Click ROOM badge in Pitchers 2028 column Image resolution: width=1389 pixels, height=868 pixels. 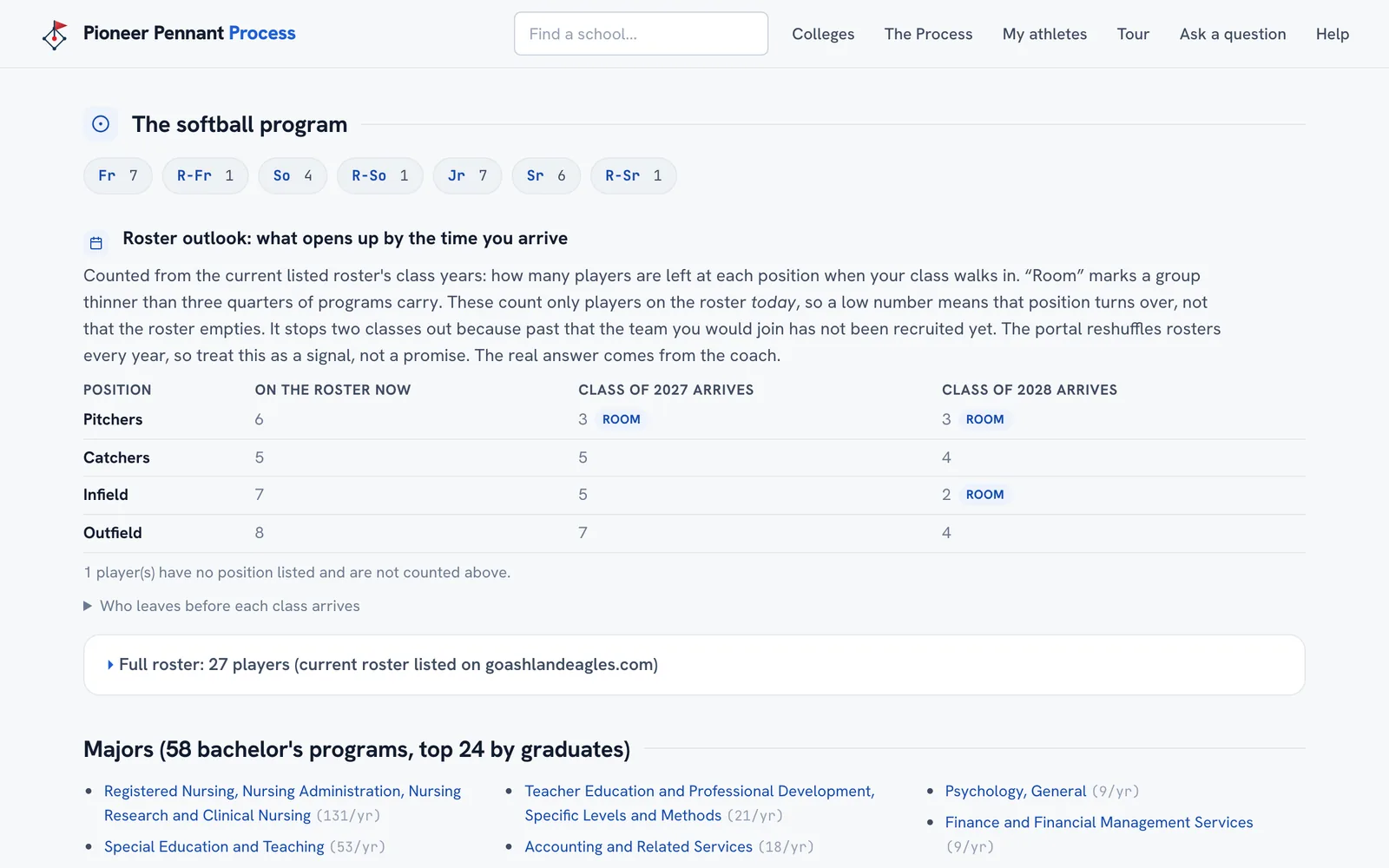click(984, 419)
